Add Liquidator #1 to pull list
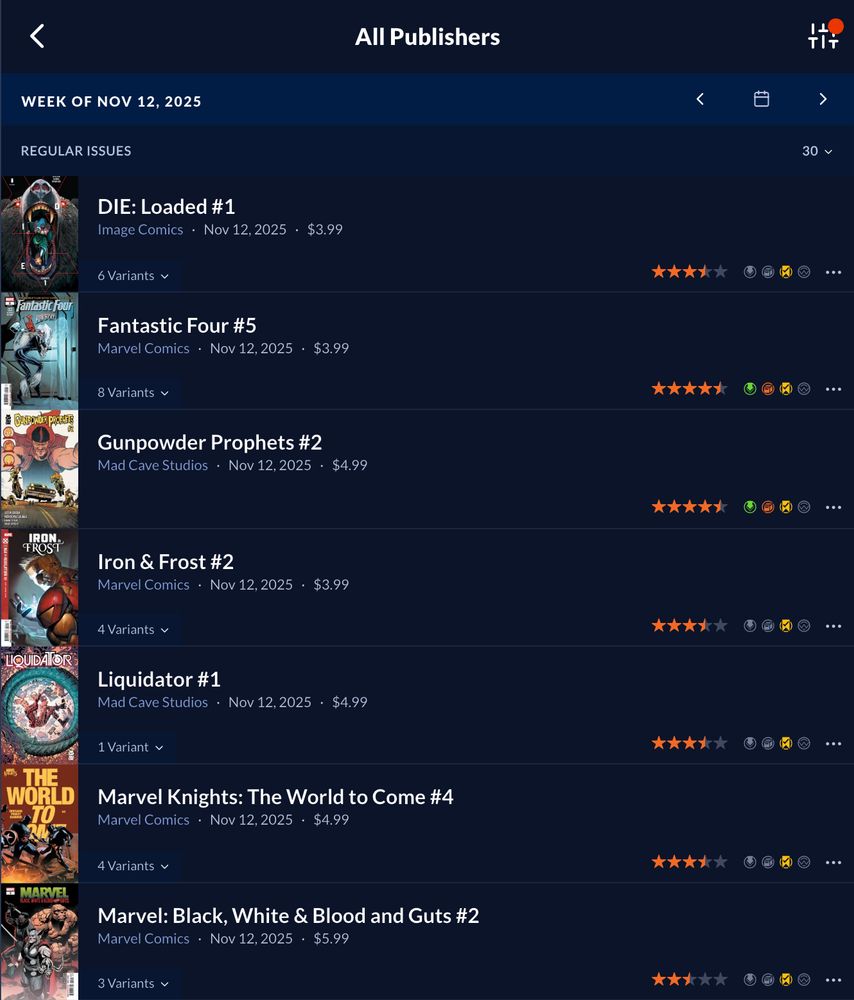The image size is (854, 1000). click(x=750, y=743)
